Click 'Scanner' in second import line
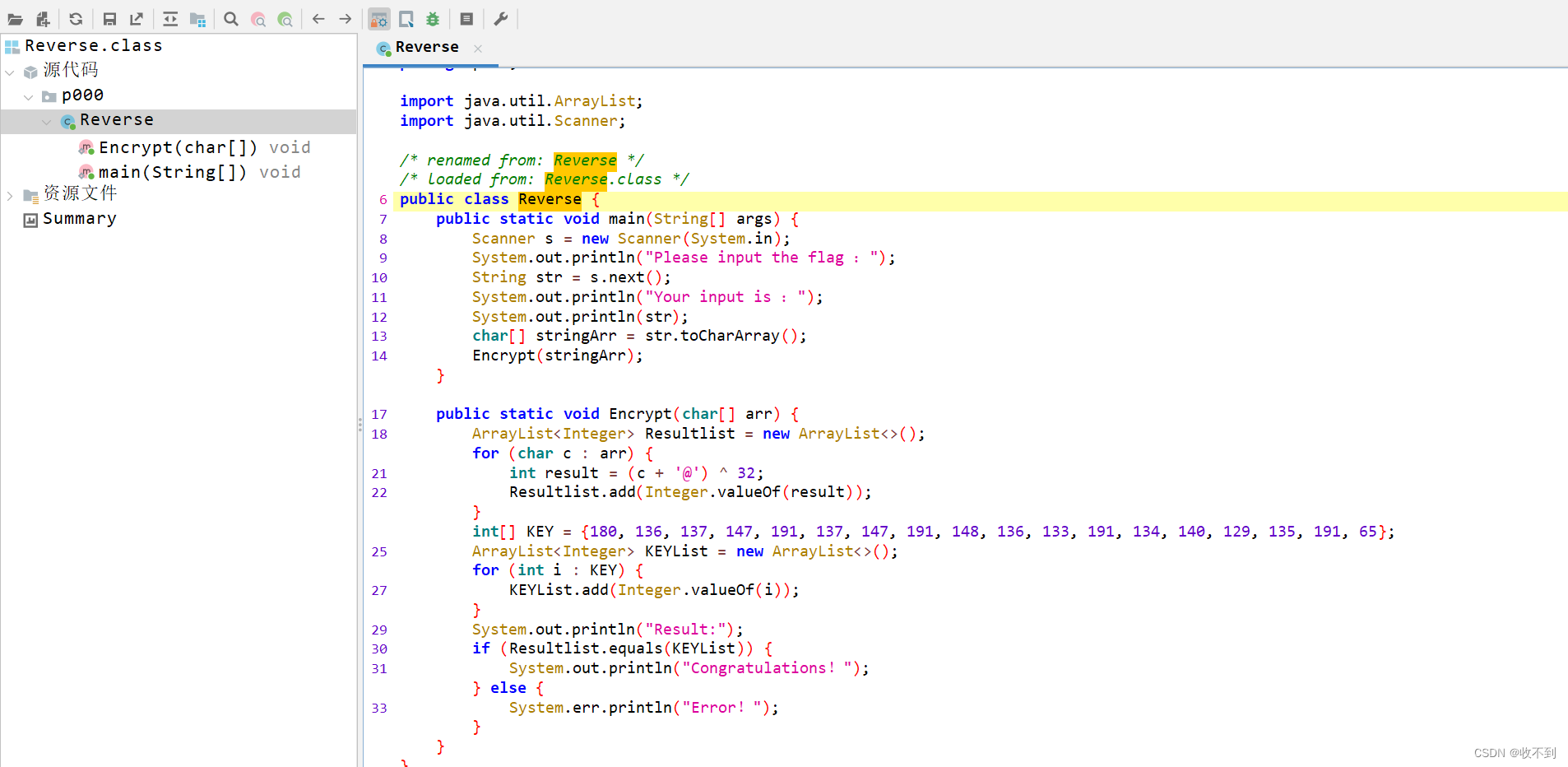This screenshot has width=1568, height=767. click(586, 121)
